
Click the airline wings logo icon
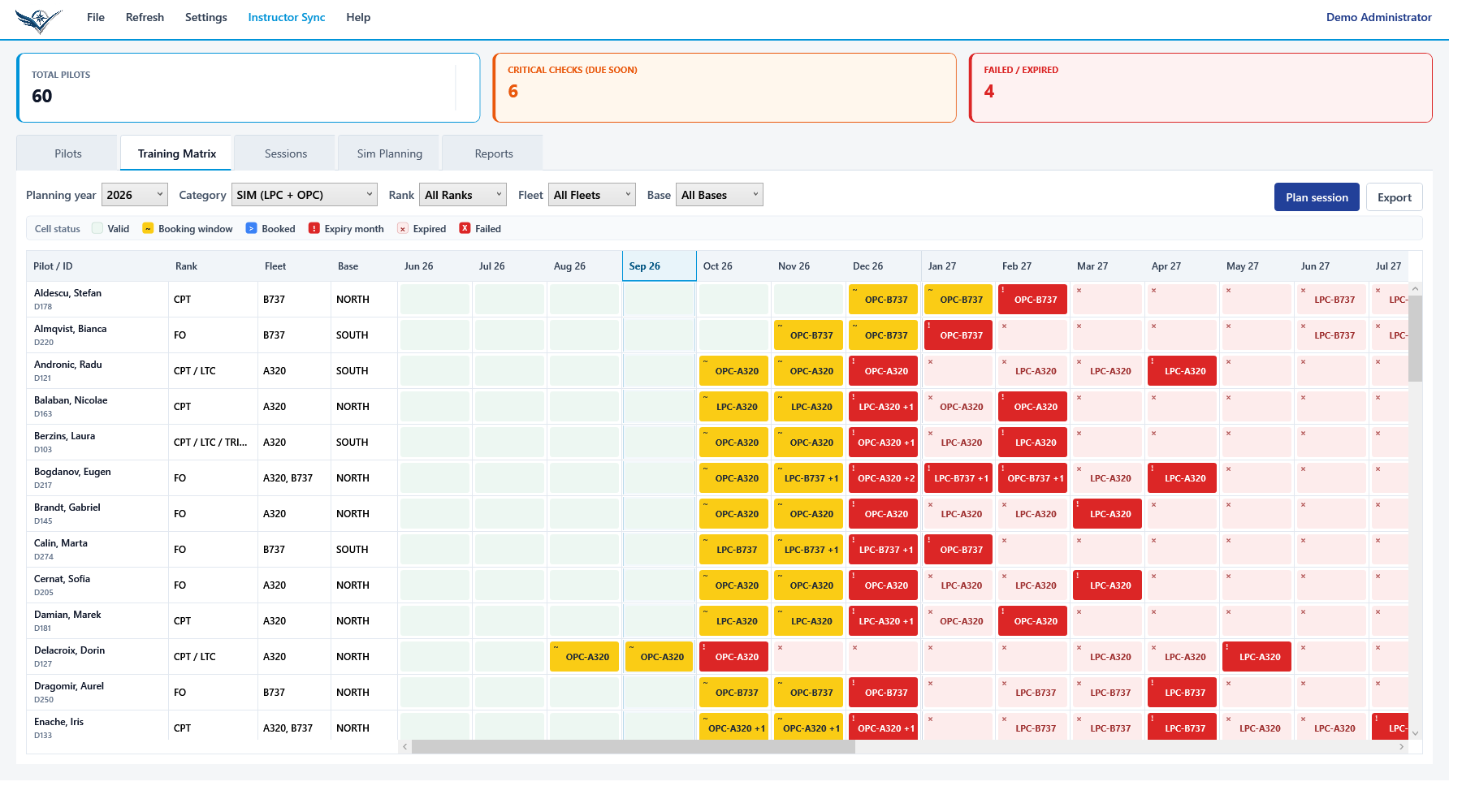click(x=38, y=19)
